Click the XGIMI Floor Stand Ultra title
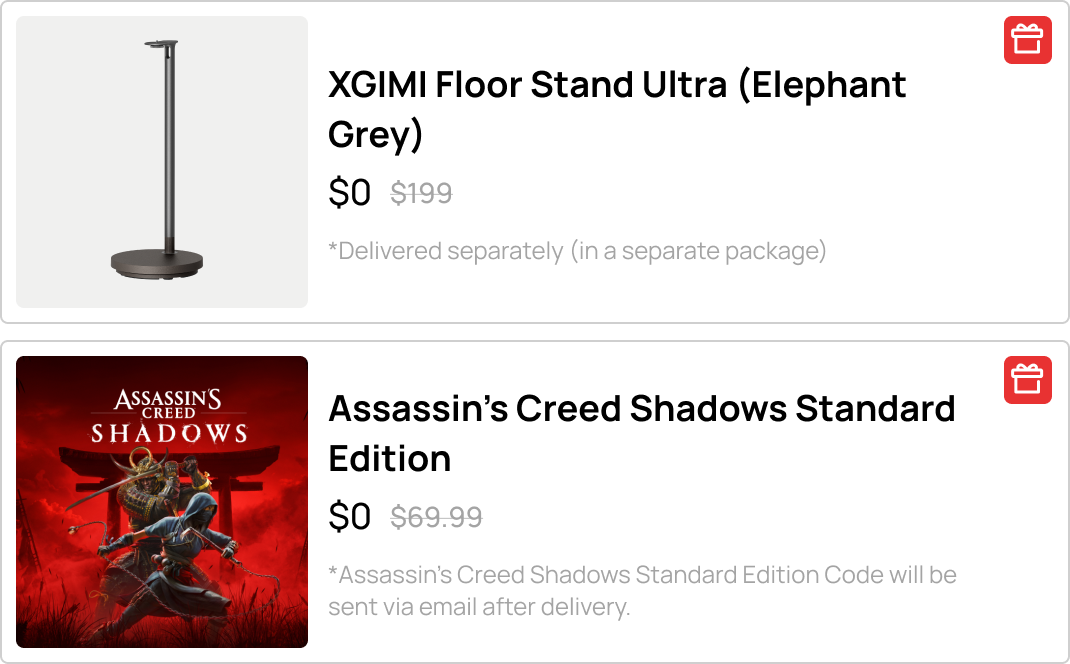 (x=617, y=86)
